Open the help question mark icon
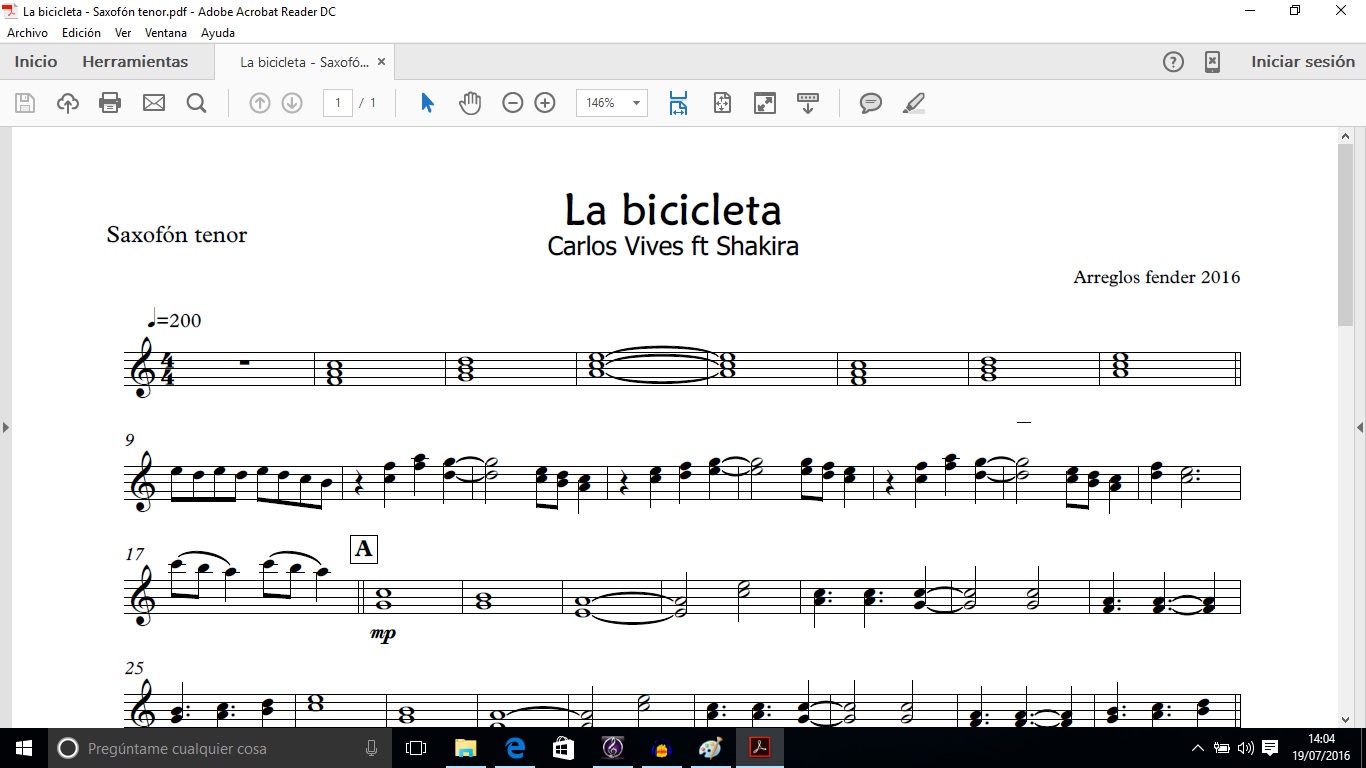This screenshot has height=768, width=1366. point(1173,62)
